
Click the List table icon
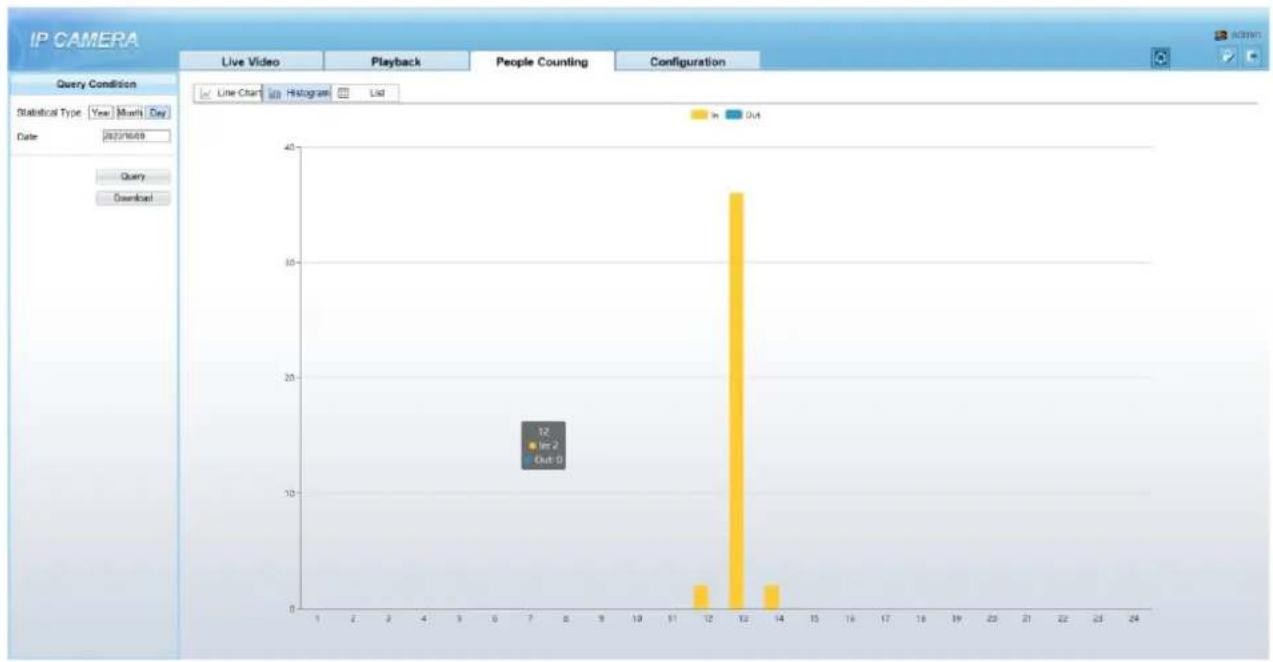point(342,93)
